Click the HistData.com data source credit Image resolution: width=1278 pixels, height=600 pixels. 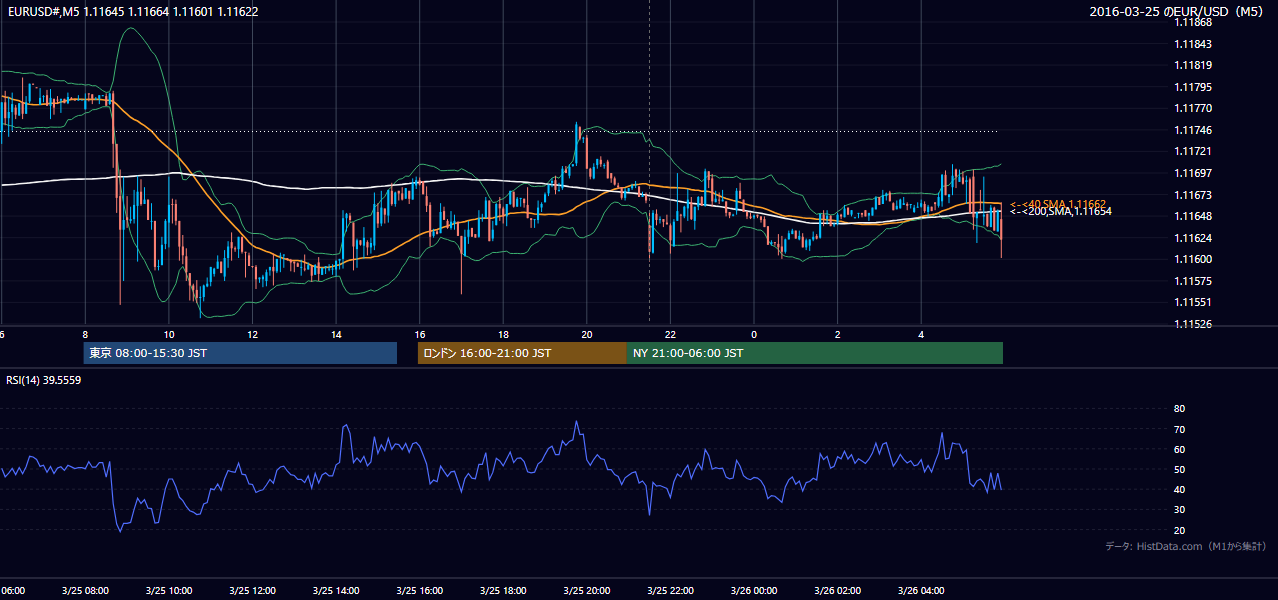pos(1186,546)
